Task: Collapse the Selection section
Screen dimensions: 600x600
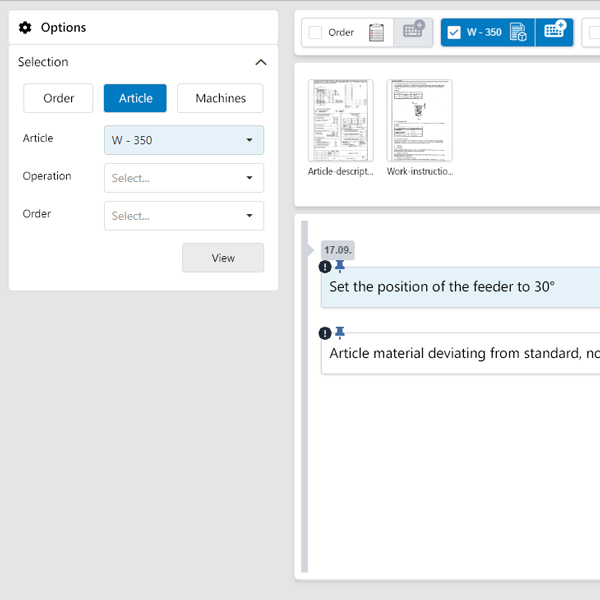Action: [261, 62]
